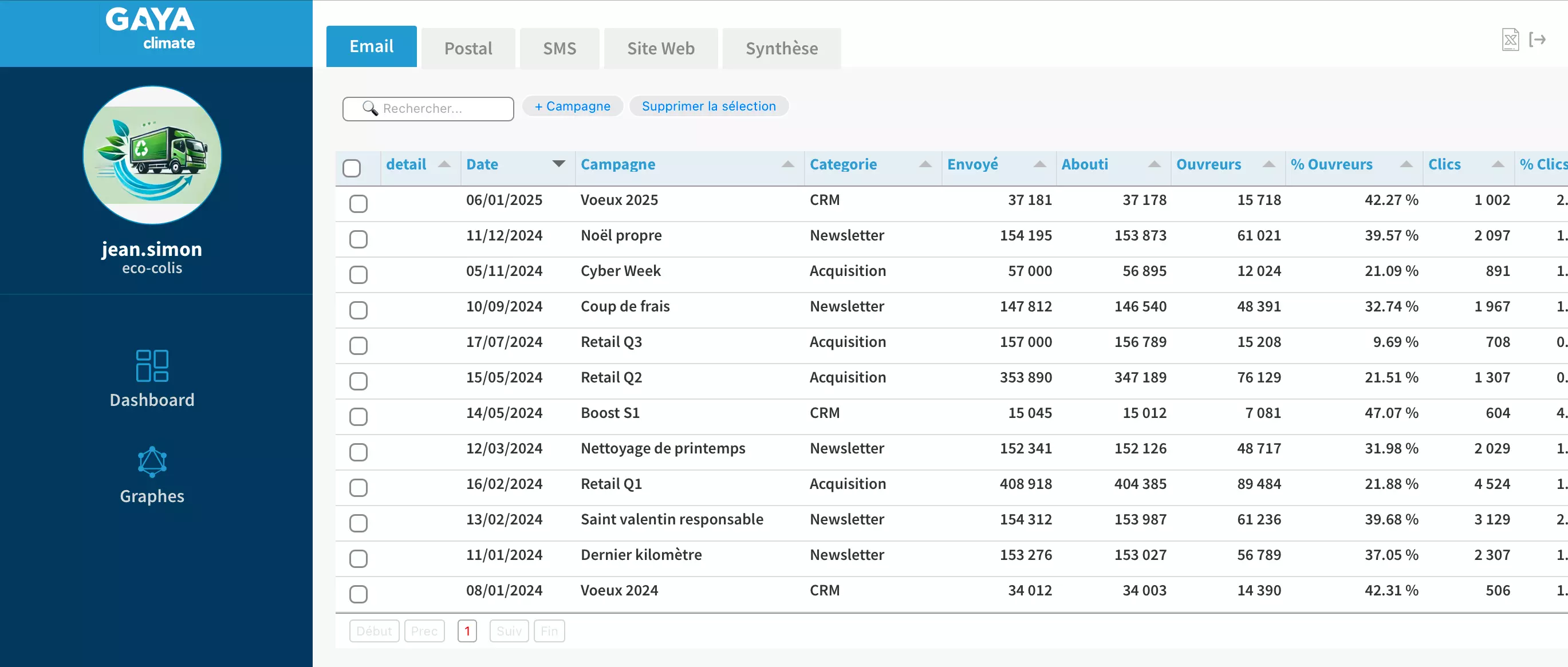This screenshot has width=1568, height=667.
Task: Toggle Date column descending sort arrow
Action: point(558,164)
